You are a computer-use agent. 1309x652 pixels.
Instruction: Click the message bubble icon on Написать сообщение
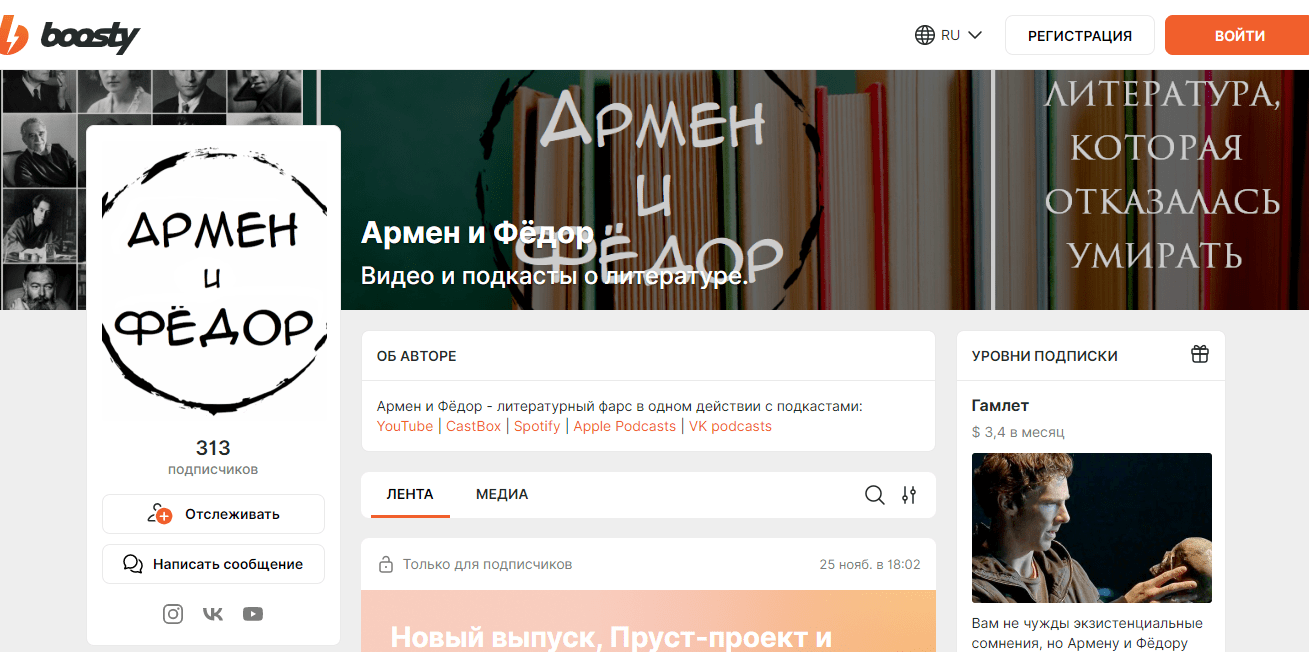click(132, 563)
